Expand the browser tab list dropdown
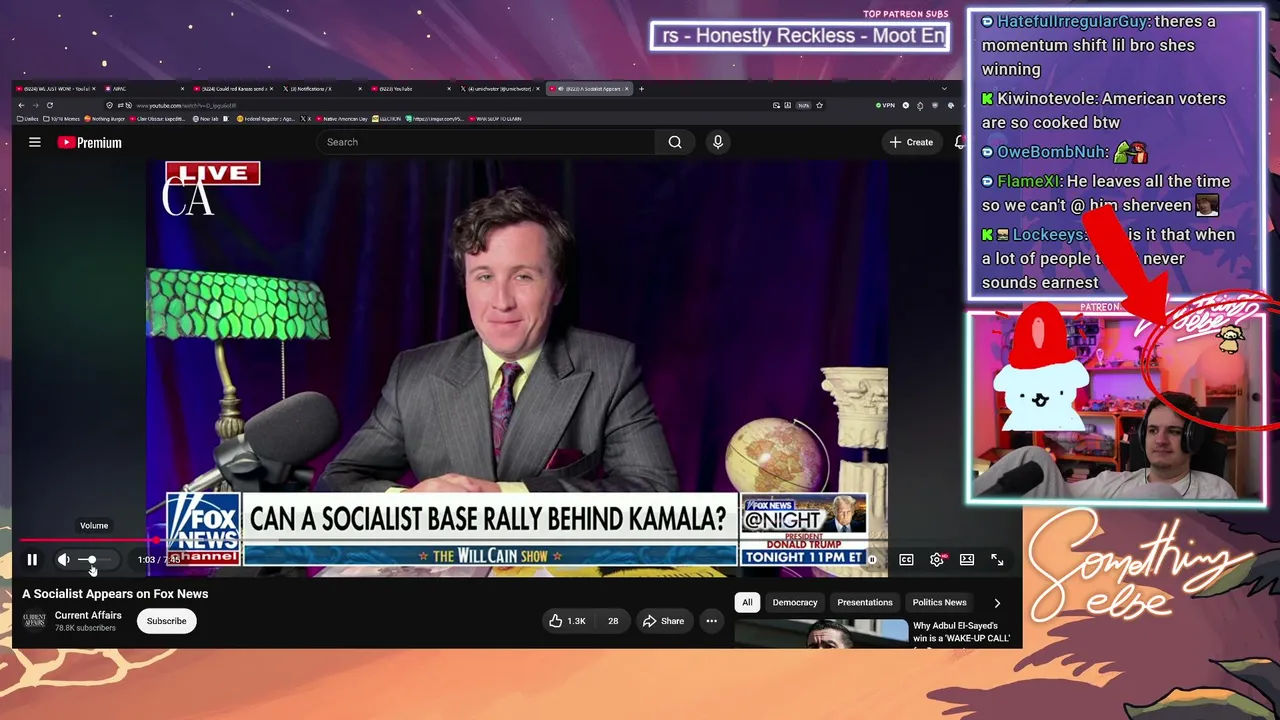 click(x=943, y=89)
